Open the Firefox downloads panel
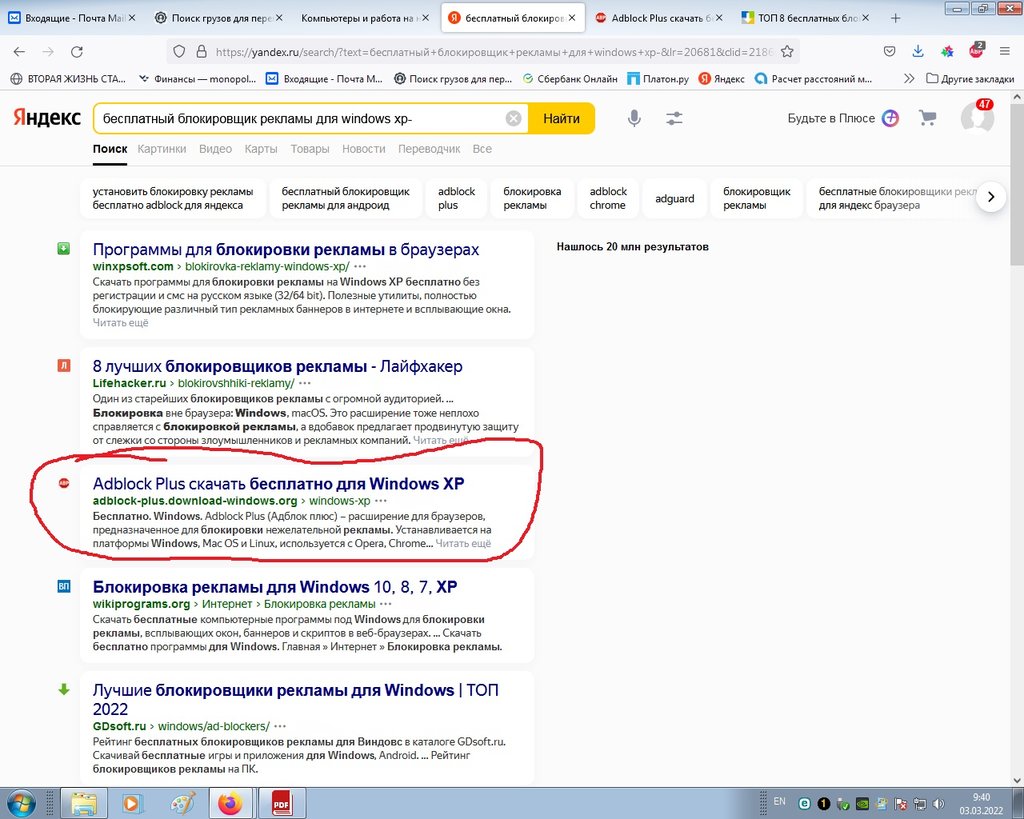Image resolution: width=1024 pixels, height=819 pixels. pos(918,52)
